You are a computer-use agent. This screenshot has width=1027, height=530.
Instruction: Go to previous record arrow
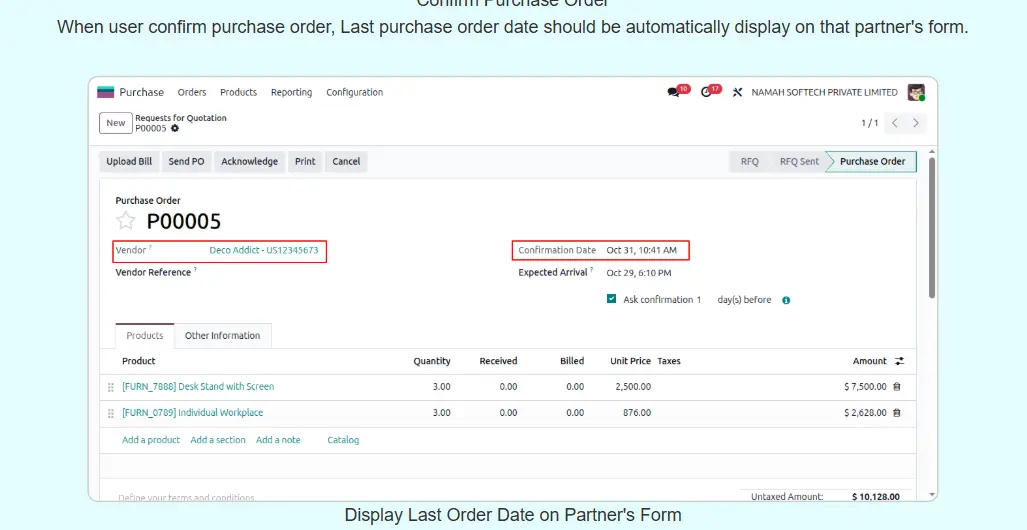pos(895,123)
